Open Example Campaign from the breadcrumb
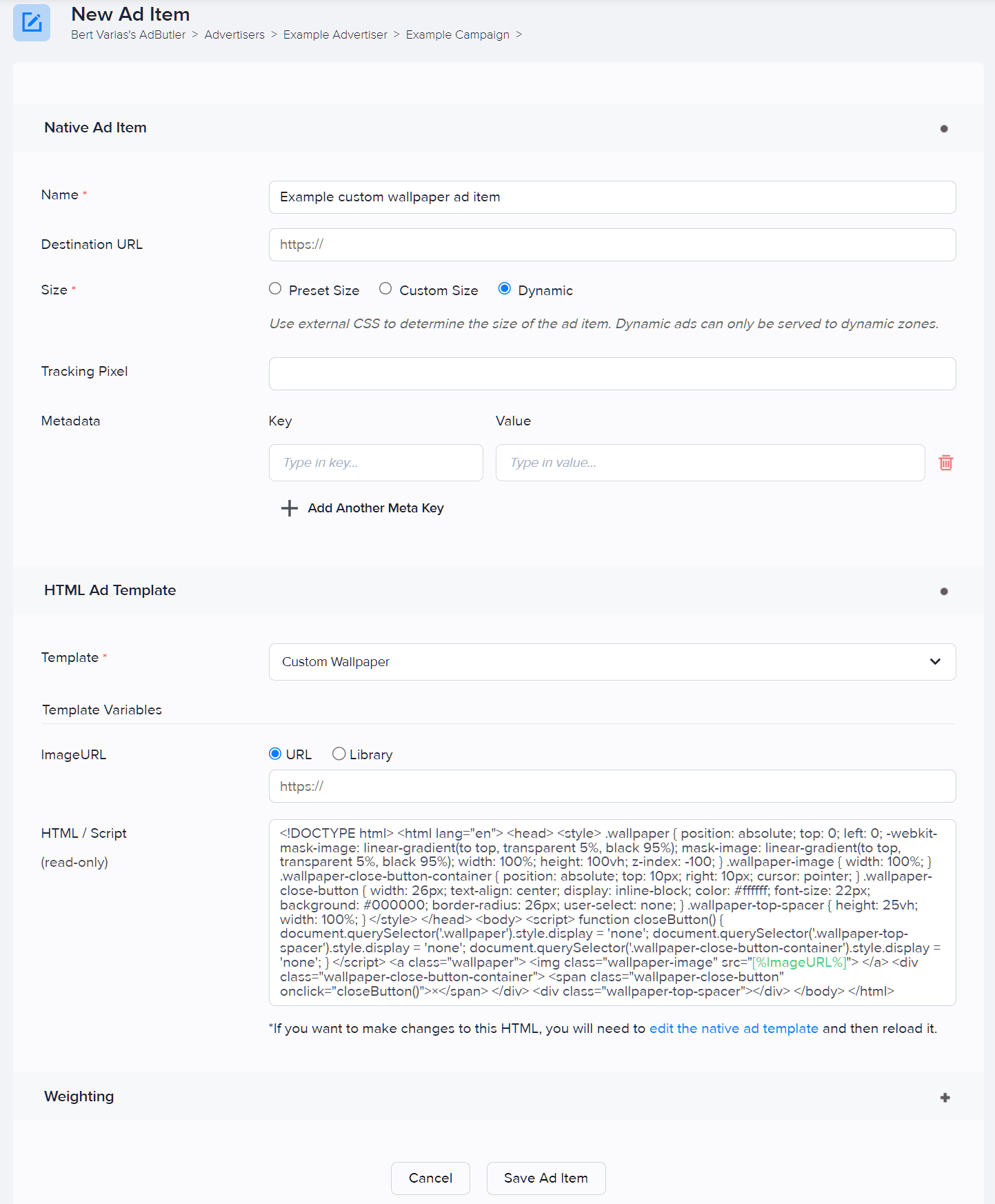Viewport: 995px width, 1204px height. coord(457,34)
